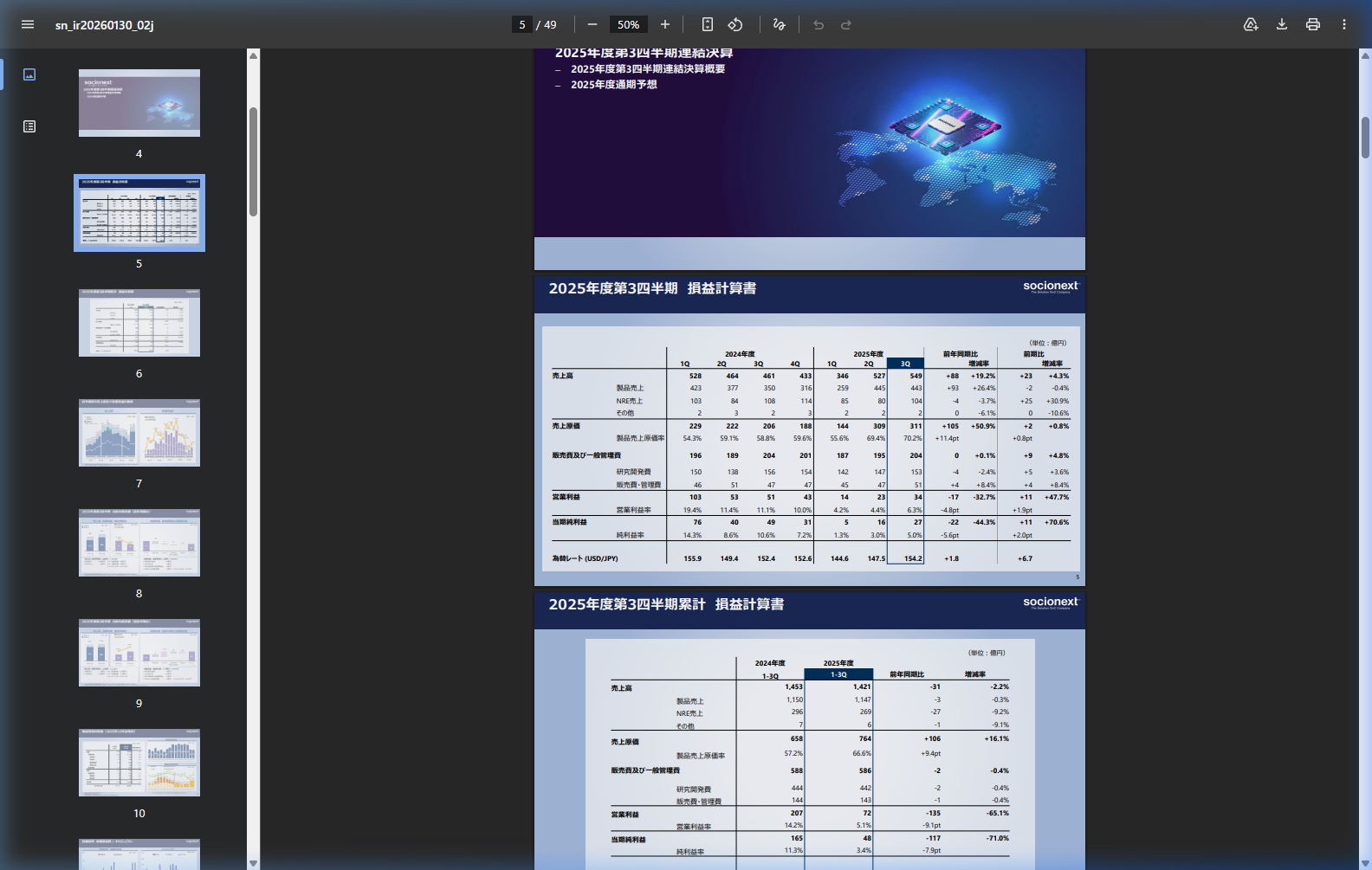Save the PDF to Drive
Image resolution: width=1372 pixels, height=870 pixels.
(1251, 24)
